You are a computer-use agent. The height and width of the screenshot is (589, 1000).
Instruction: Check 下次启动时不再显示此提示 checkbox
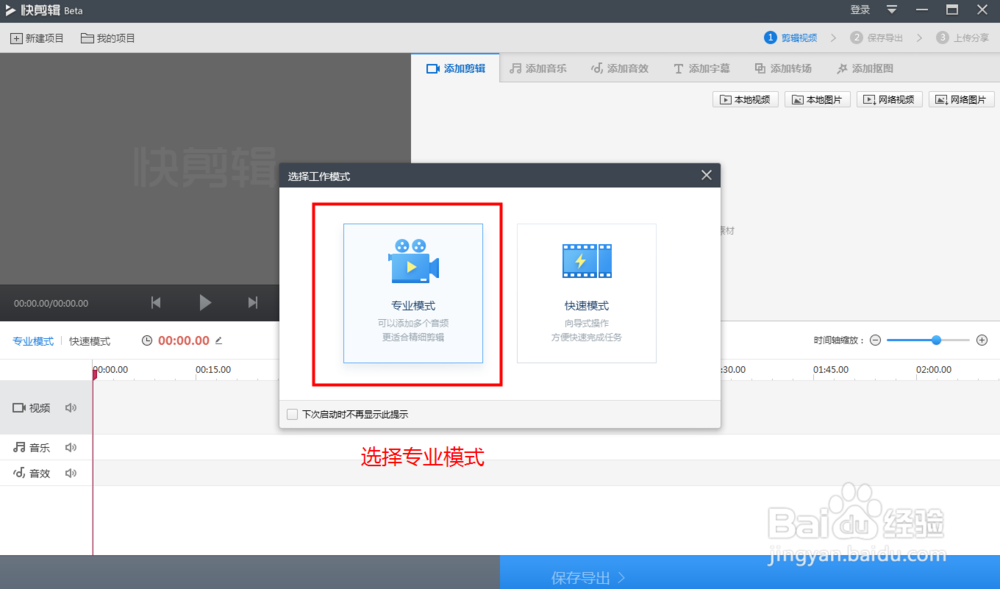292,414
